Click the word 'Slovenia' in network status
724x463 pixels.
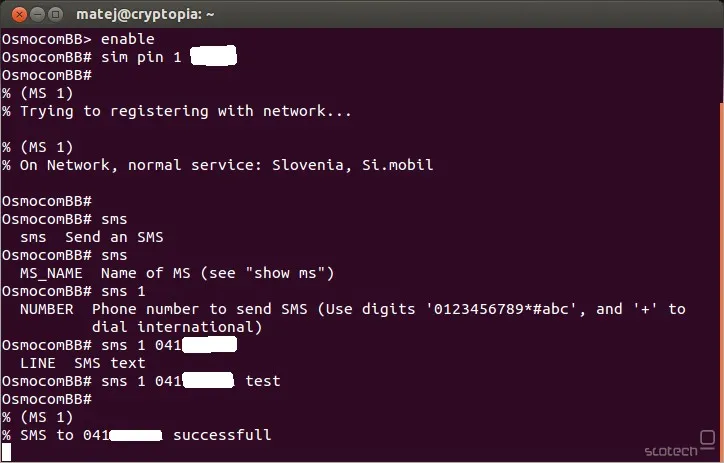[x=308, y=165]
